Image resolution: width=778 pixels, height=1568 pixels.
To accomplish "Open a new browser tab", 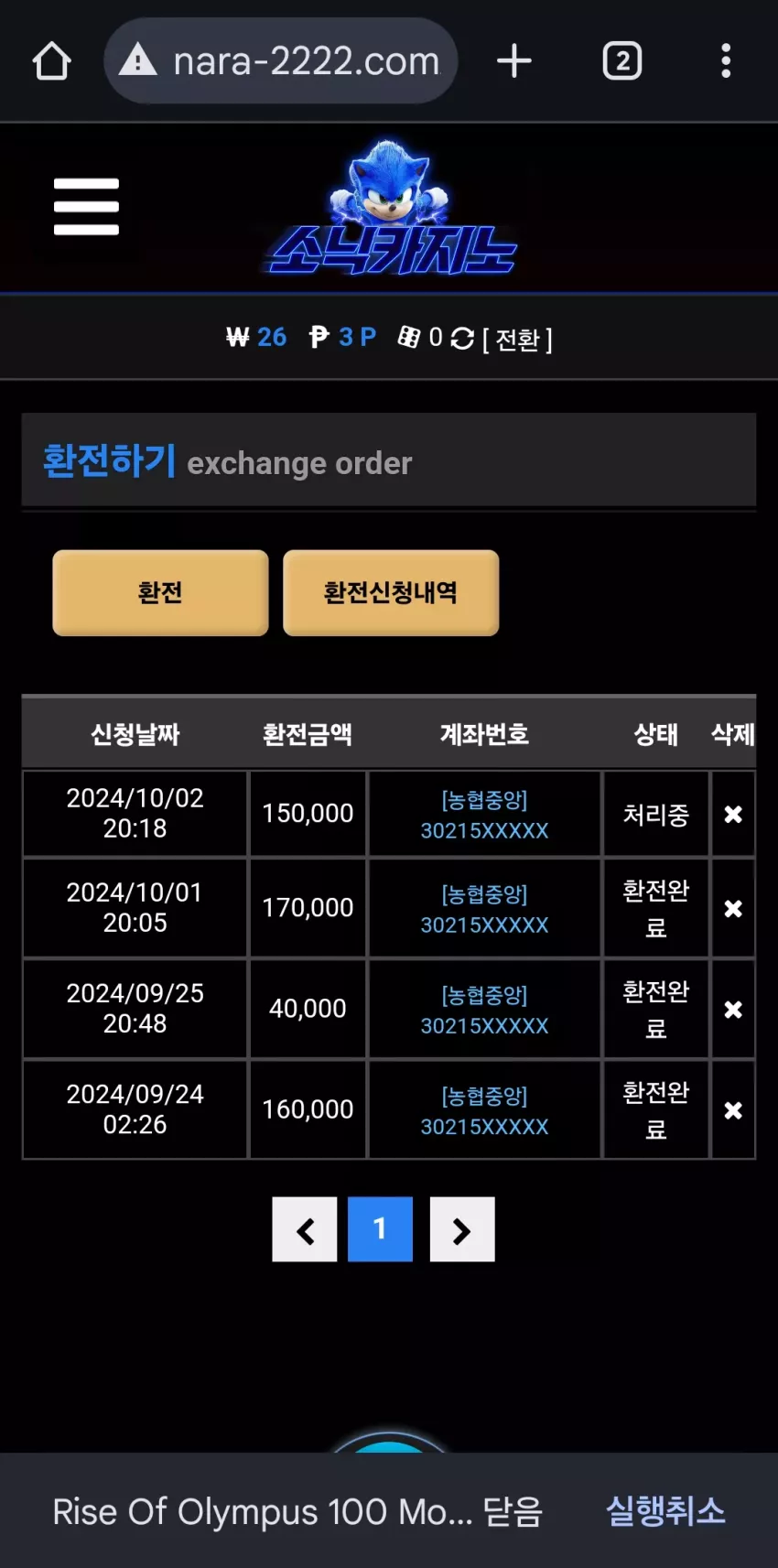I will click(x=514, y=61).
